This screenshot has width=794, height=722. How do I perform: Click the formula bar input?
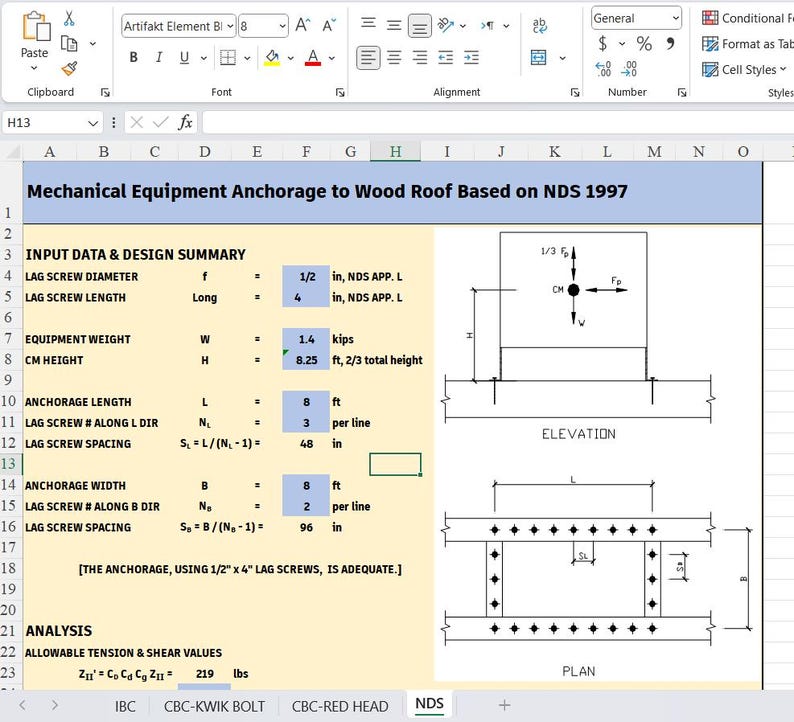pos(498,123)
